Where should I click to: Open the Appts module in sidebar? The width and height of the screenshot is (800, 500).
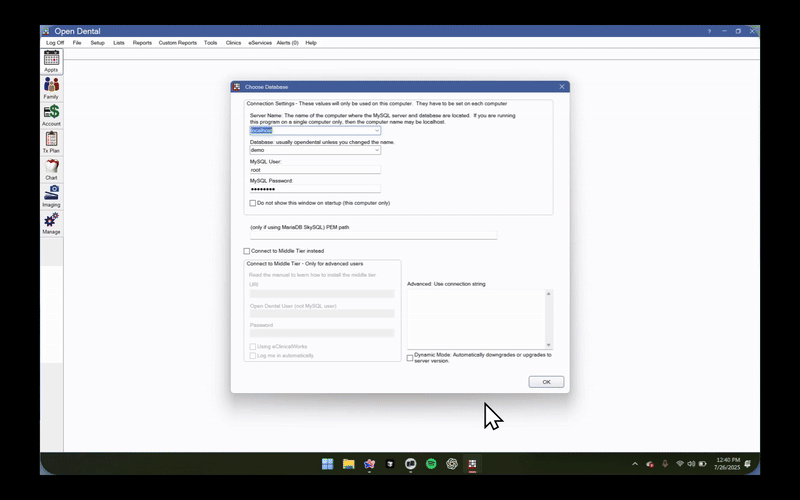51,59
